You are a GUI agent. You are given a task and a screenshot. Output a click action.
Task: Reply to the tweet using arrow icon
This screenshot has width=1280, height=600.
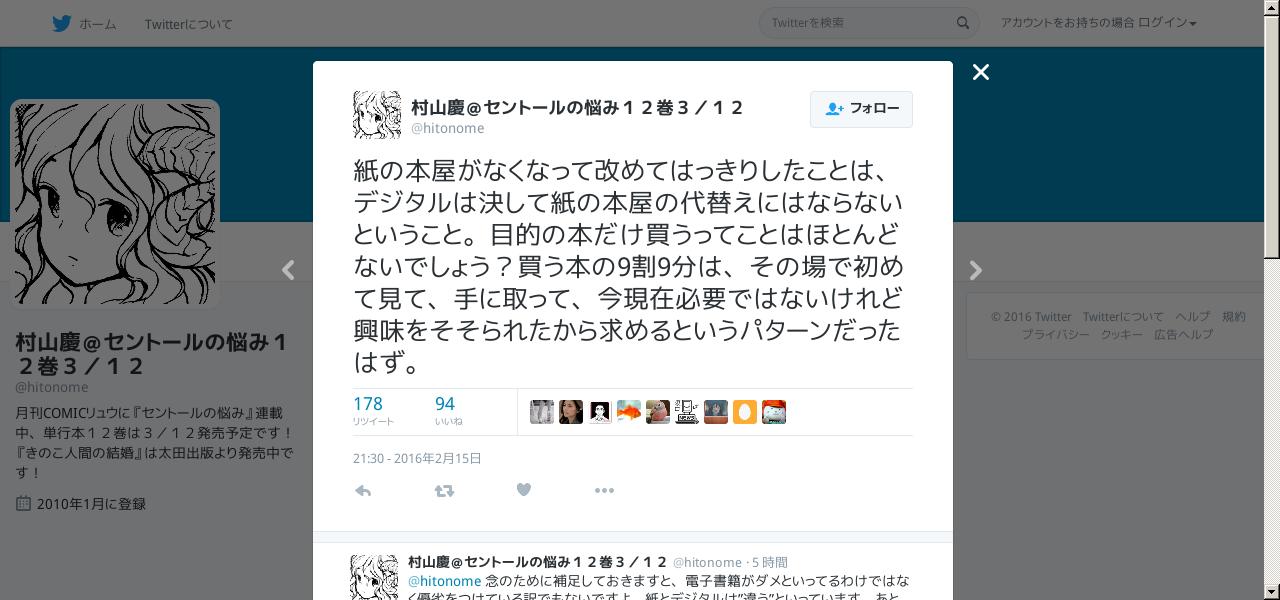(363, 490)
